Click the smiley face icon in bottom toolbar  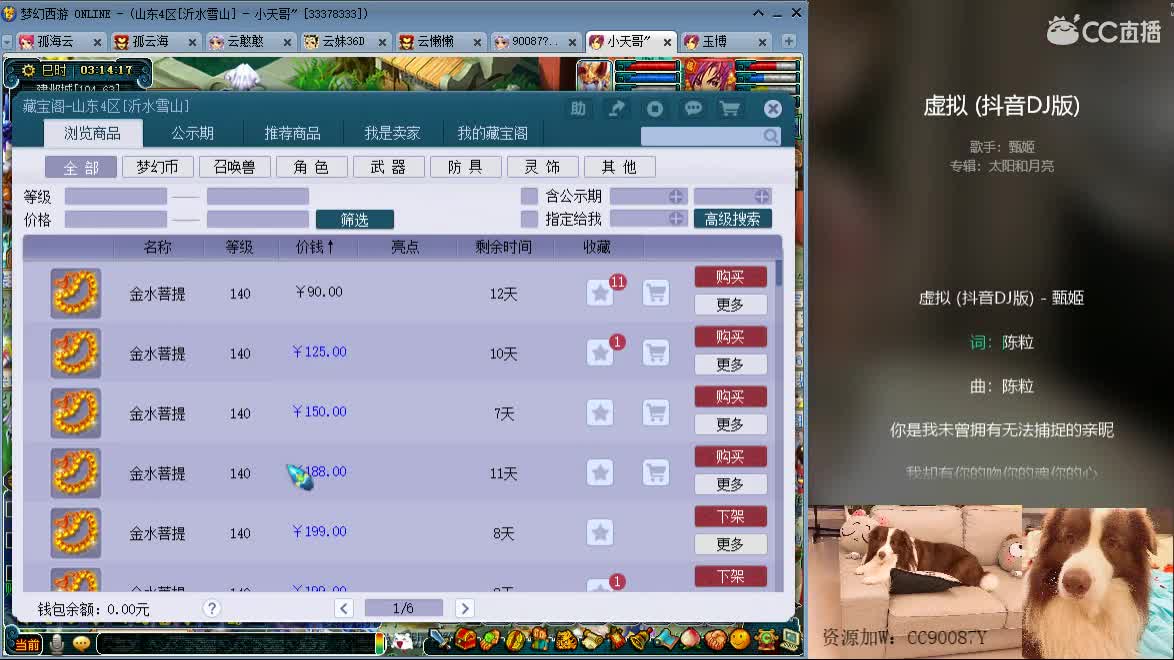740,640
